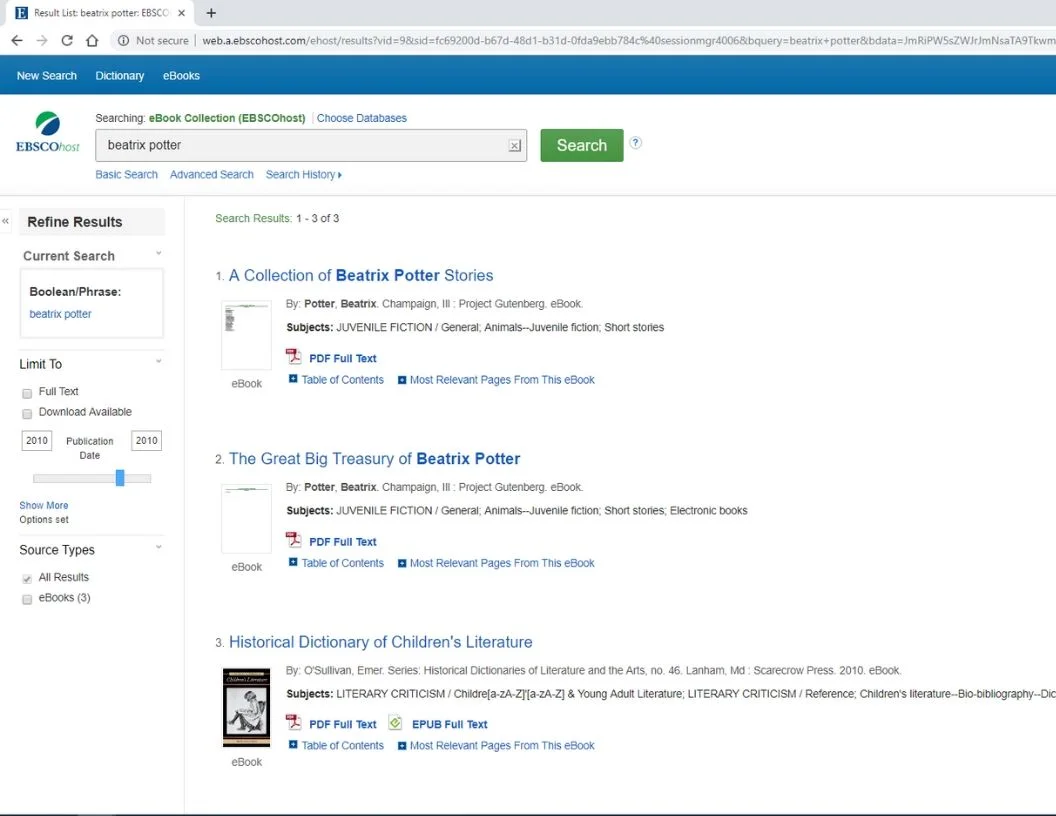This screenshot has width=1056, height=816.
Task: Click PDF icon for A Collection of Beatrix Potter Stories
Action: point(293,357)
